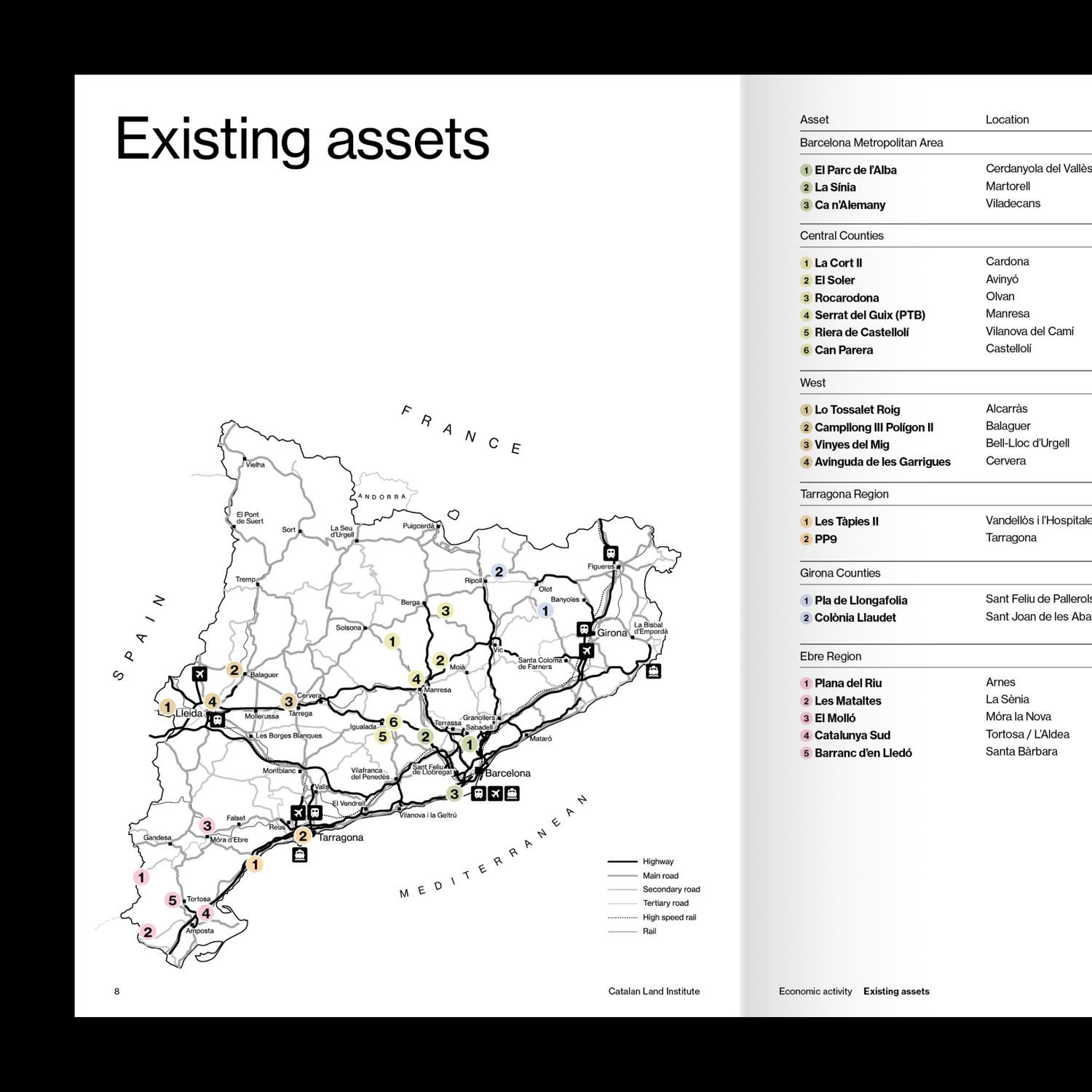The width and height of the screenshot is (1092, 1092).
Task: Click the 'Existing assets' page title
Action: (302, 138)
